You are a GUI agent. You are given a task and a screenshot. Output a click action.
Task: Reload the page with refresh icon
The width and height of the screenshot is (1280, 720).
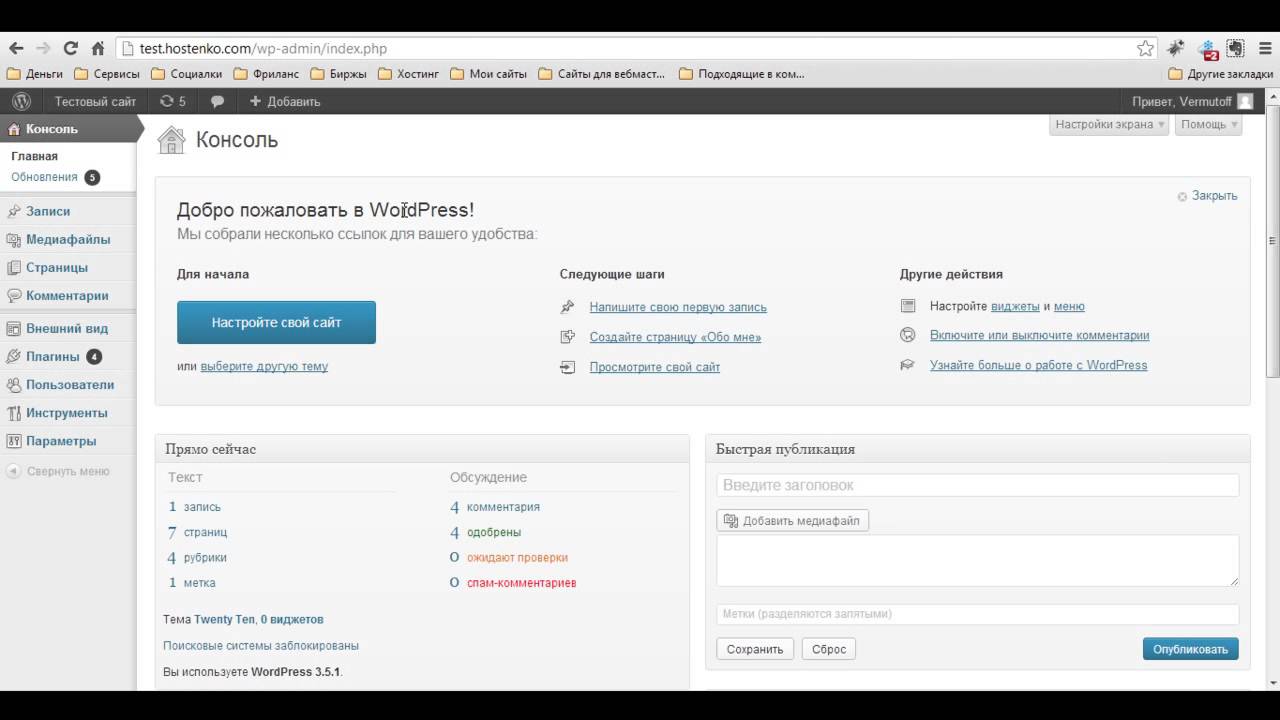click(x=70, y=48)
